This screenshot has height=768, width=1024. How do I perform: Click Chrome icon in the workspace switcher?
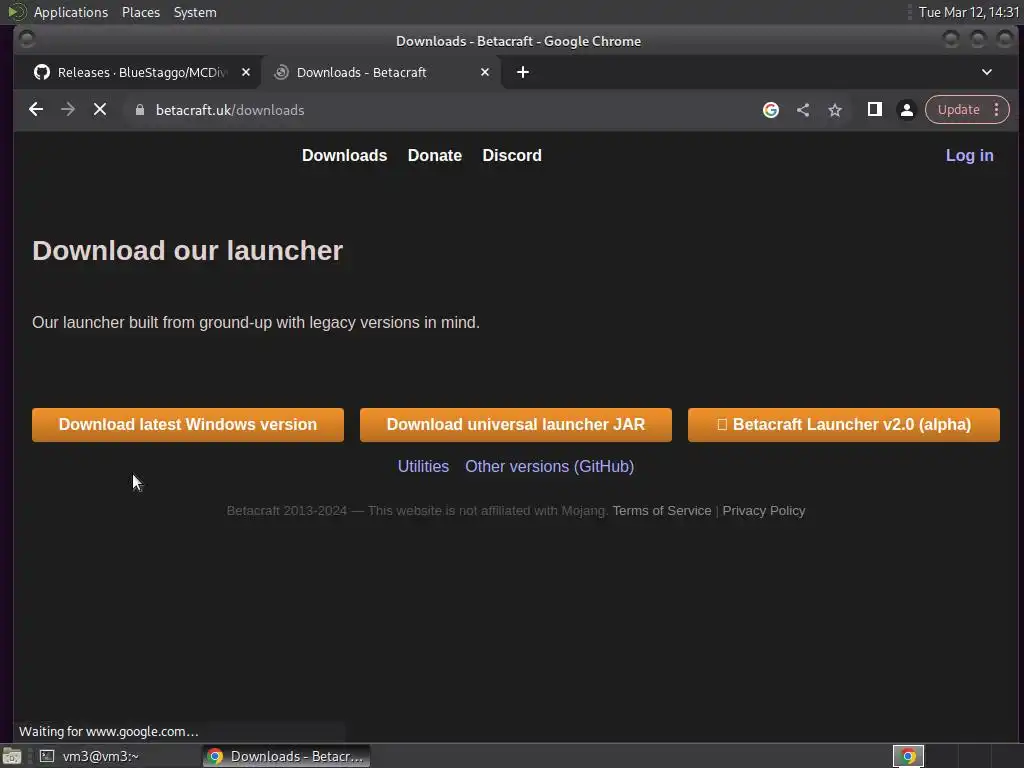[908, 756]
